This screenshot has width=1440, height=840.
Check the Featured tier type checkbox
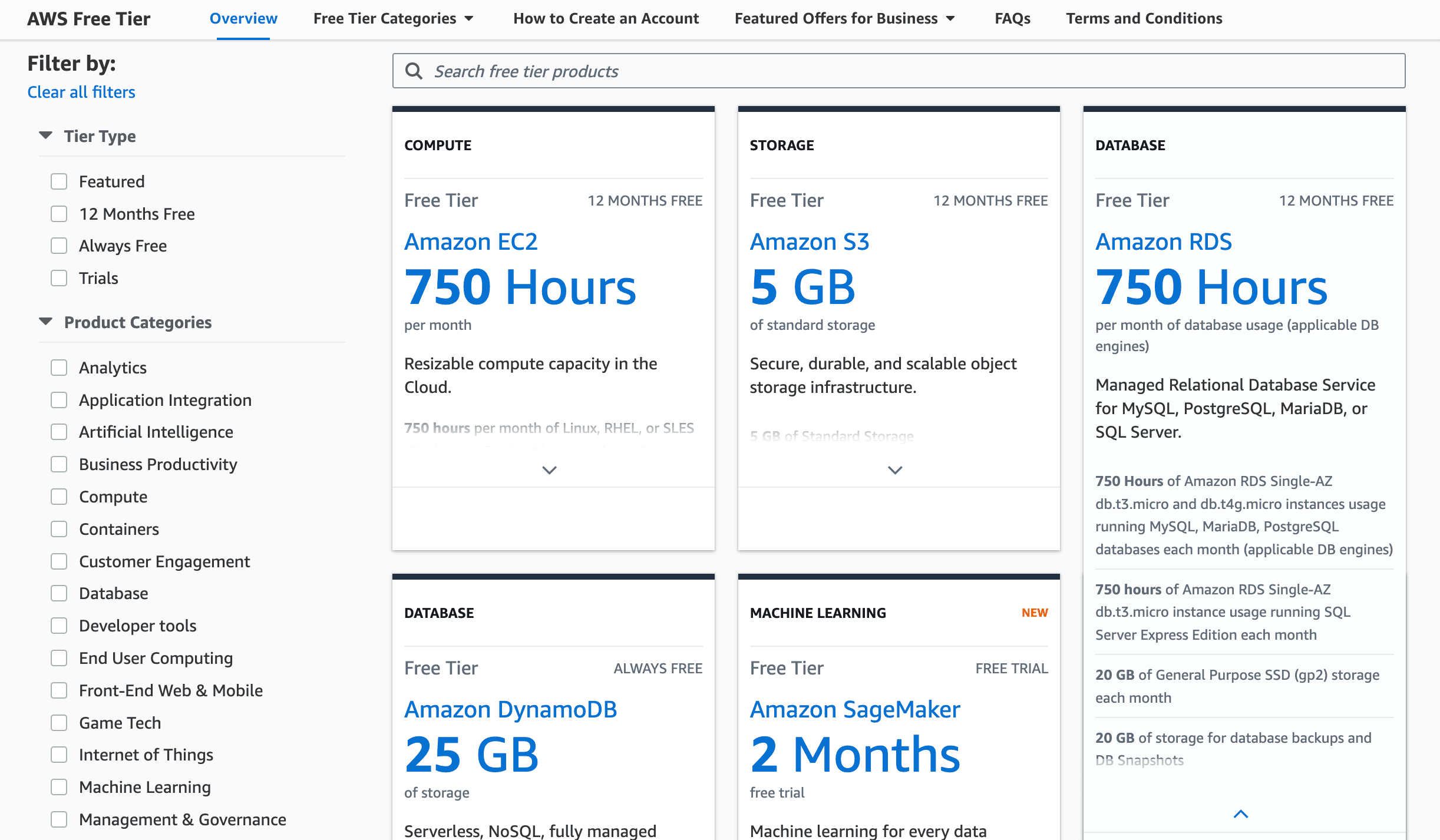(59, 181)
